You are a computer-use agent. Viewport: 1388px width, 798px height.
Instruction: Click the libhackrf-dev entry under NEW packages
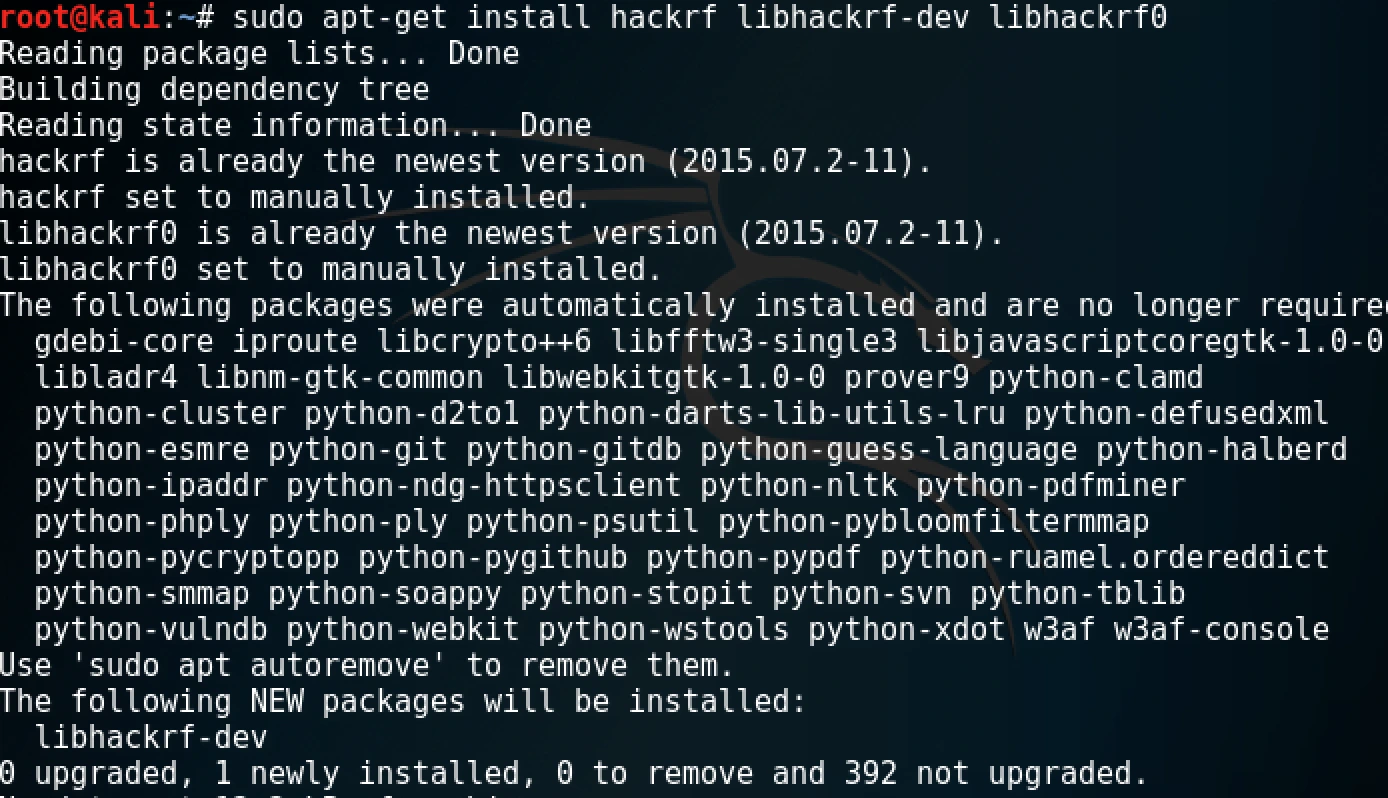(151, 737)
